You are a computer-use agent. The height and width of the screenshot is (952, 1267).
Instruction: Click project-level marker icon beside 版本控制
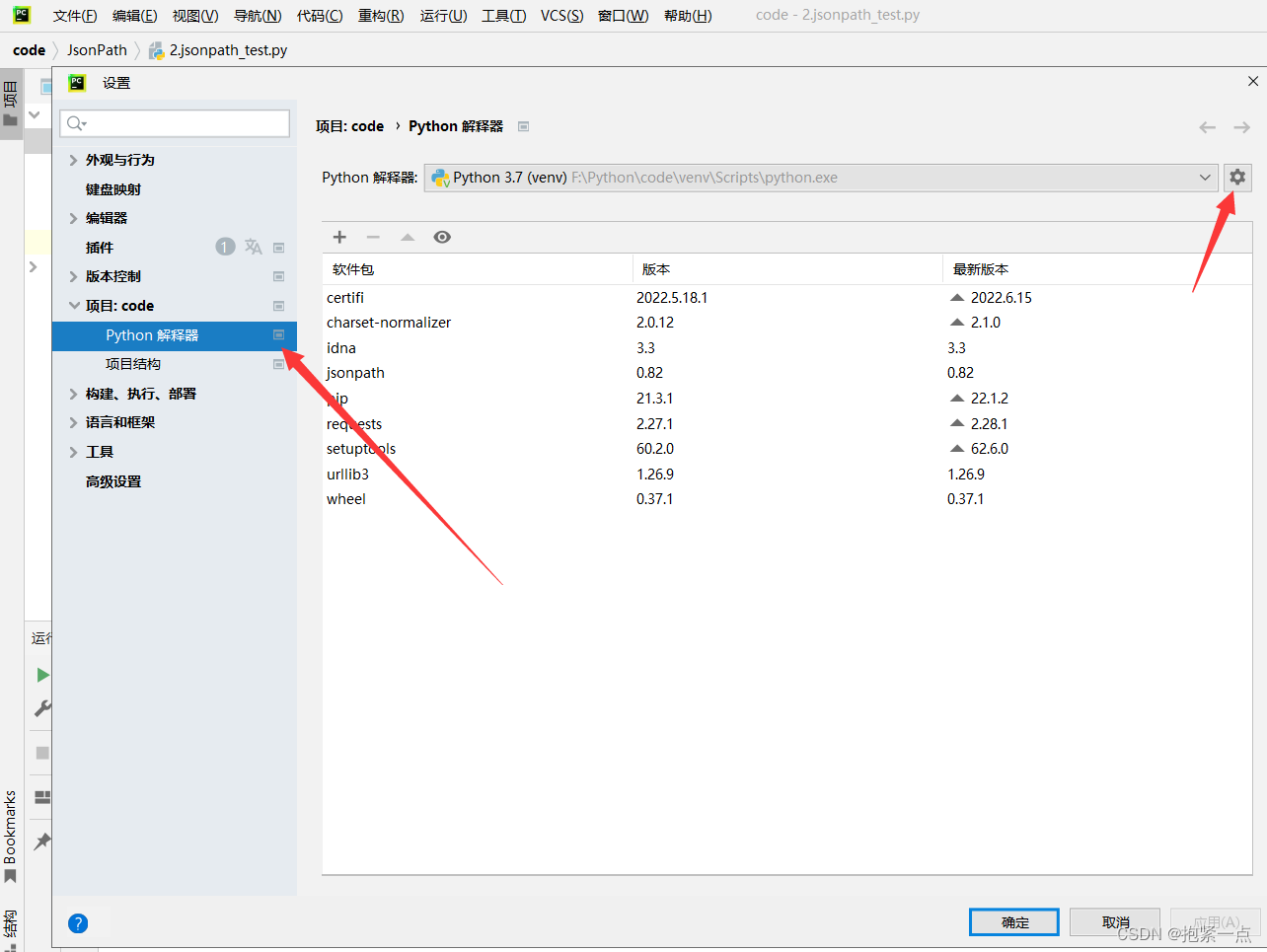click(x=278, y=276)
